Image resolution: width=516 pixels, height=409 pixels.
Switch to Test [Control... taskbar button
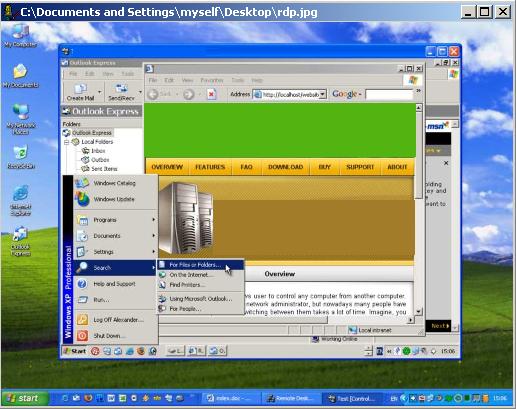coord(353,398)
